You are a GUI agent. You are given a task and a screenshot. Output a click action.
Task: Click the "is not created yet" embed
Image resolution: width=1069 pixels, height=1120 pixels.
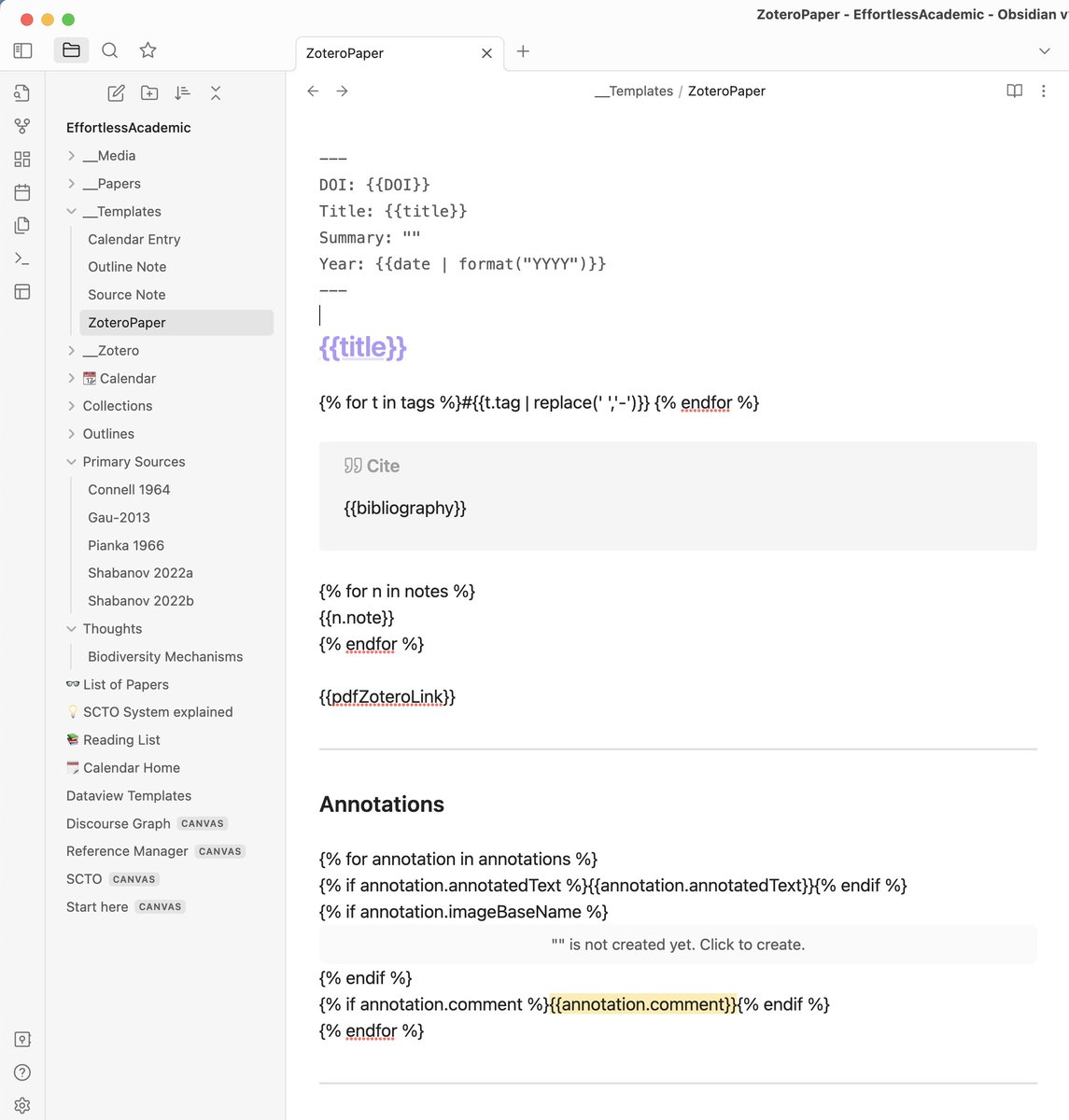678,945
